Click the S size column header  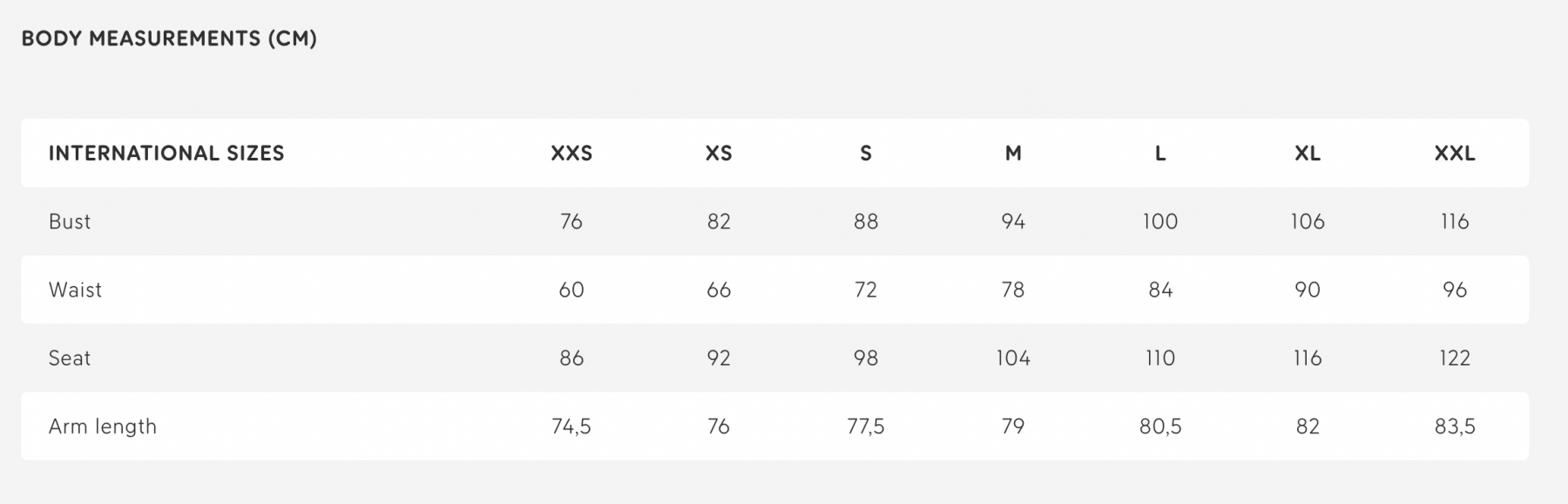click(x=866, y=153)
